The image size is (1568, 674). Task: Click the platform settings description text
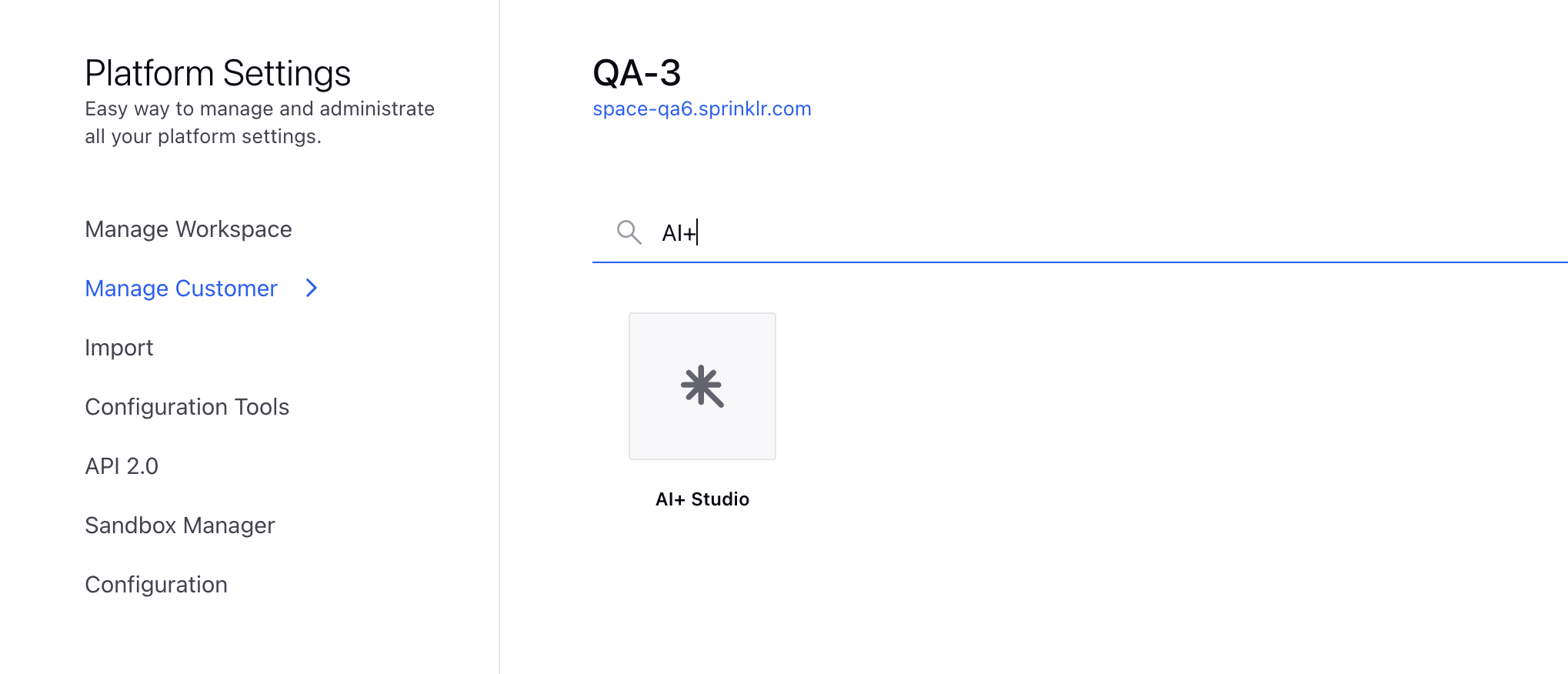pyautogui.click(x=259, y=122)
